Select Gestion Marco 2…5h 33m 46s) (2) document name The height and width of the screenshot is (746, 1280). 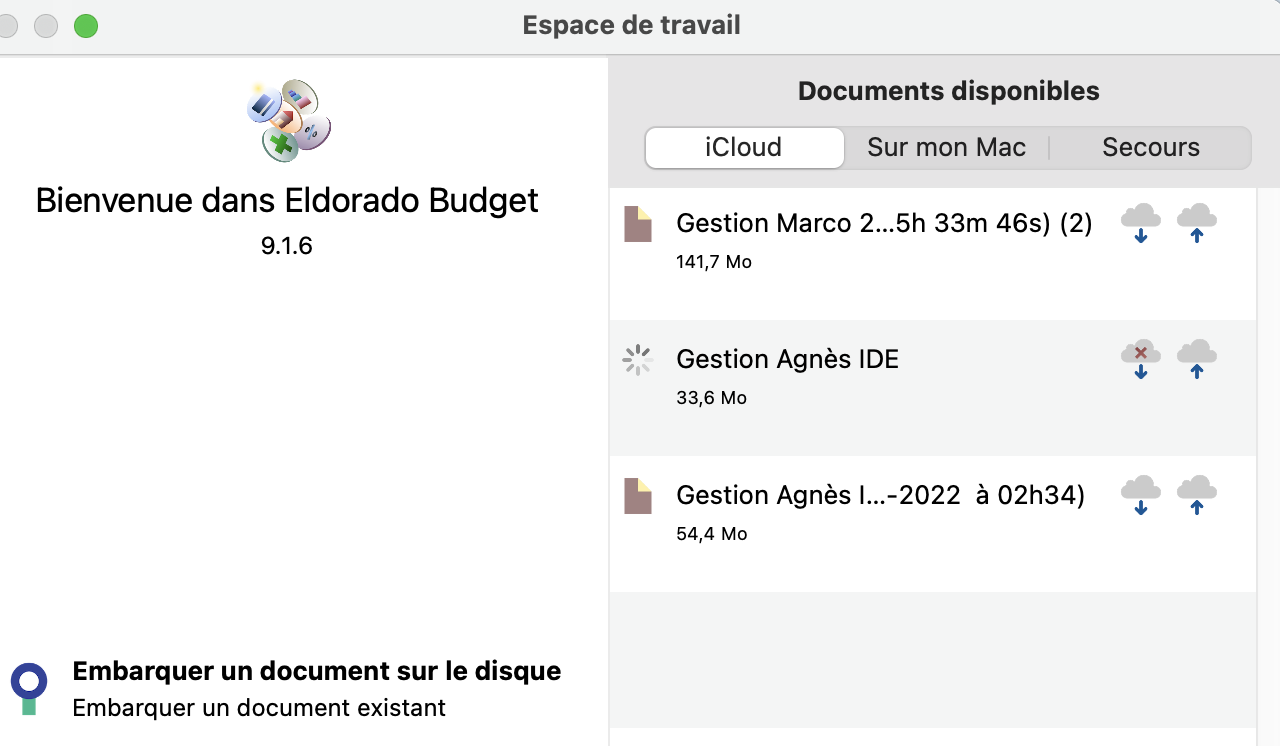[x=884, y=223]
